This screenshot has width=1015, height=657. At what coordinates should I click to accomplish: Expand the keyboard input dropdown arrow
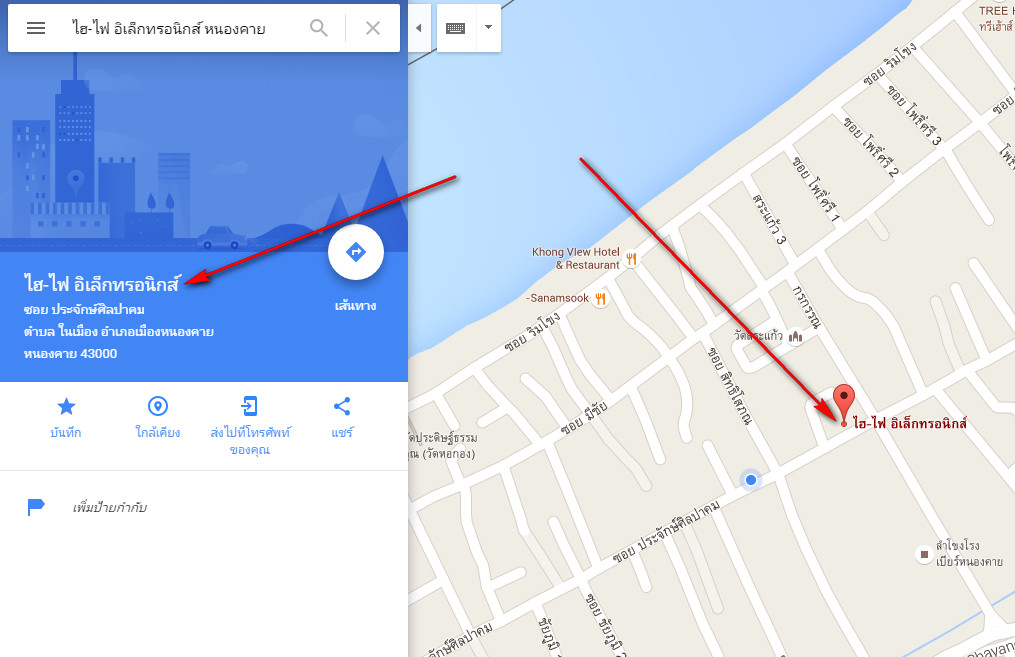pos(489,27)
